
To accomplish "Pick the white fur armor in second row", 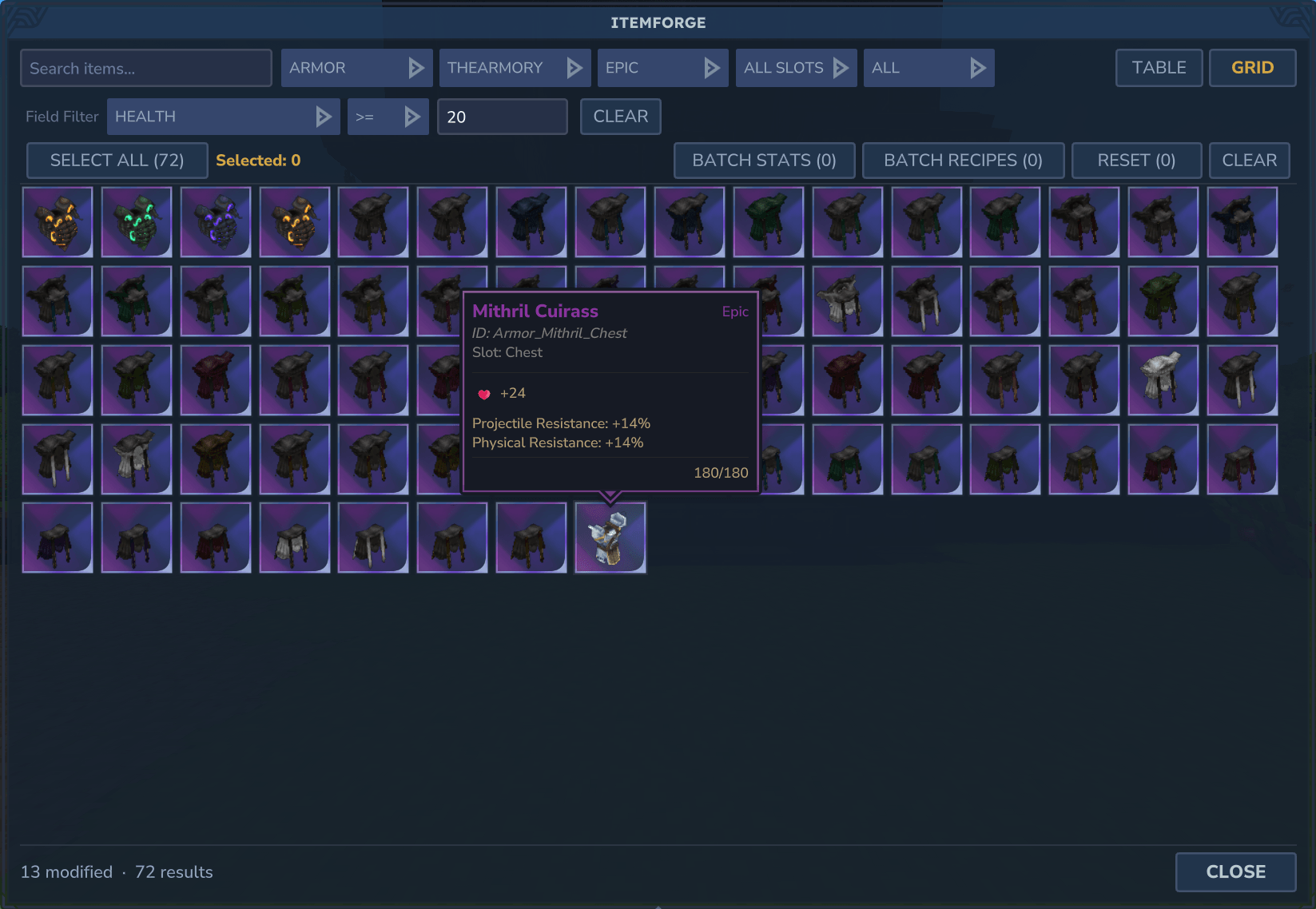I will 847,301.
